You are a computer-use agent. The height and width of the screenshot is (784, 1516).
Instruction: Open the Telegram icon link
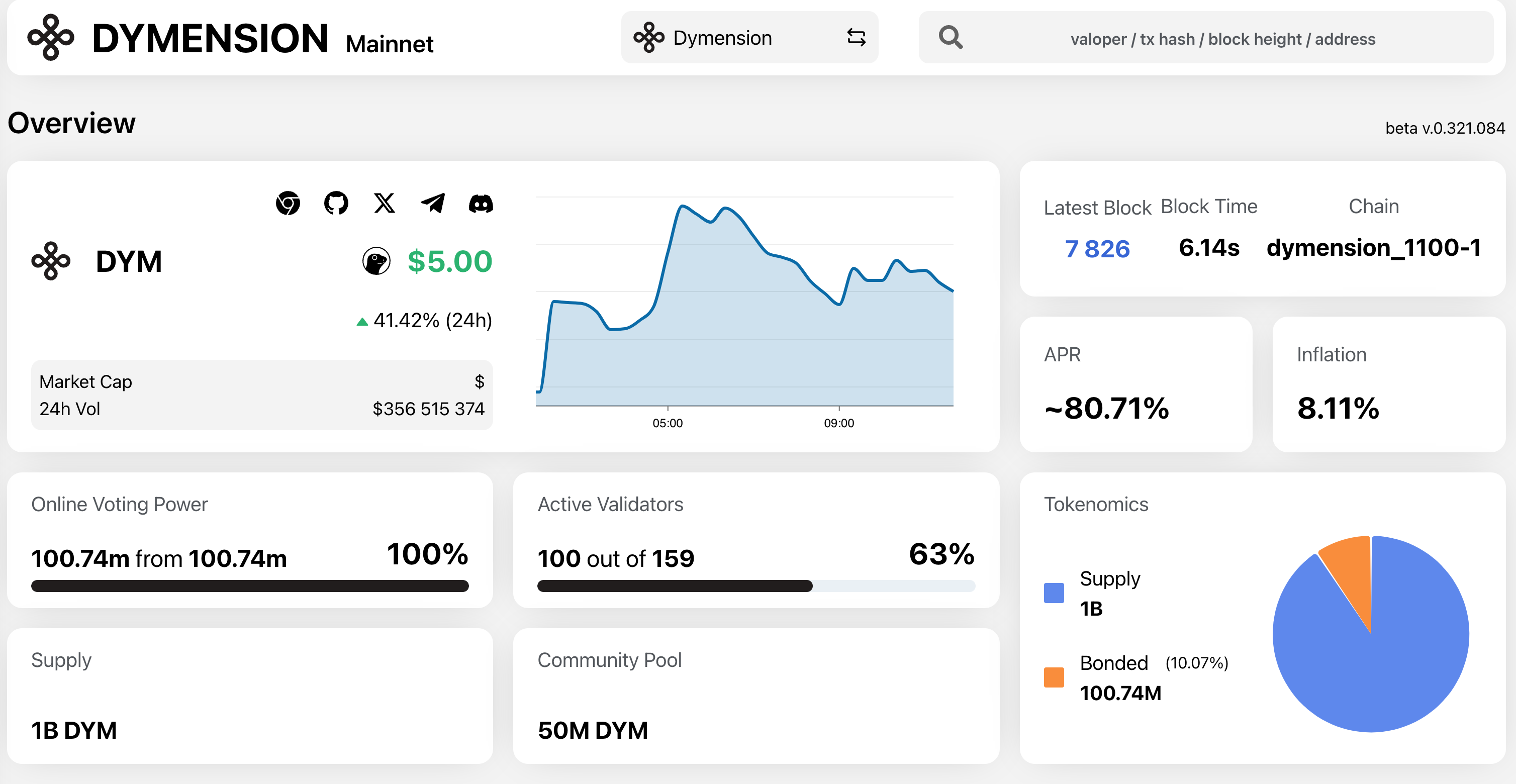click(x=433, y=204)
